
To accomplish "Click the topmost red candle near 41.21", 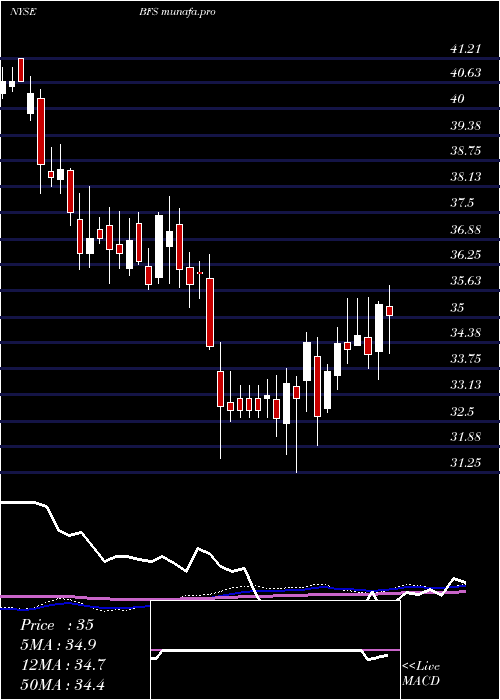I will tap(21, 70).
